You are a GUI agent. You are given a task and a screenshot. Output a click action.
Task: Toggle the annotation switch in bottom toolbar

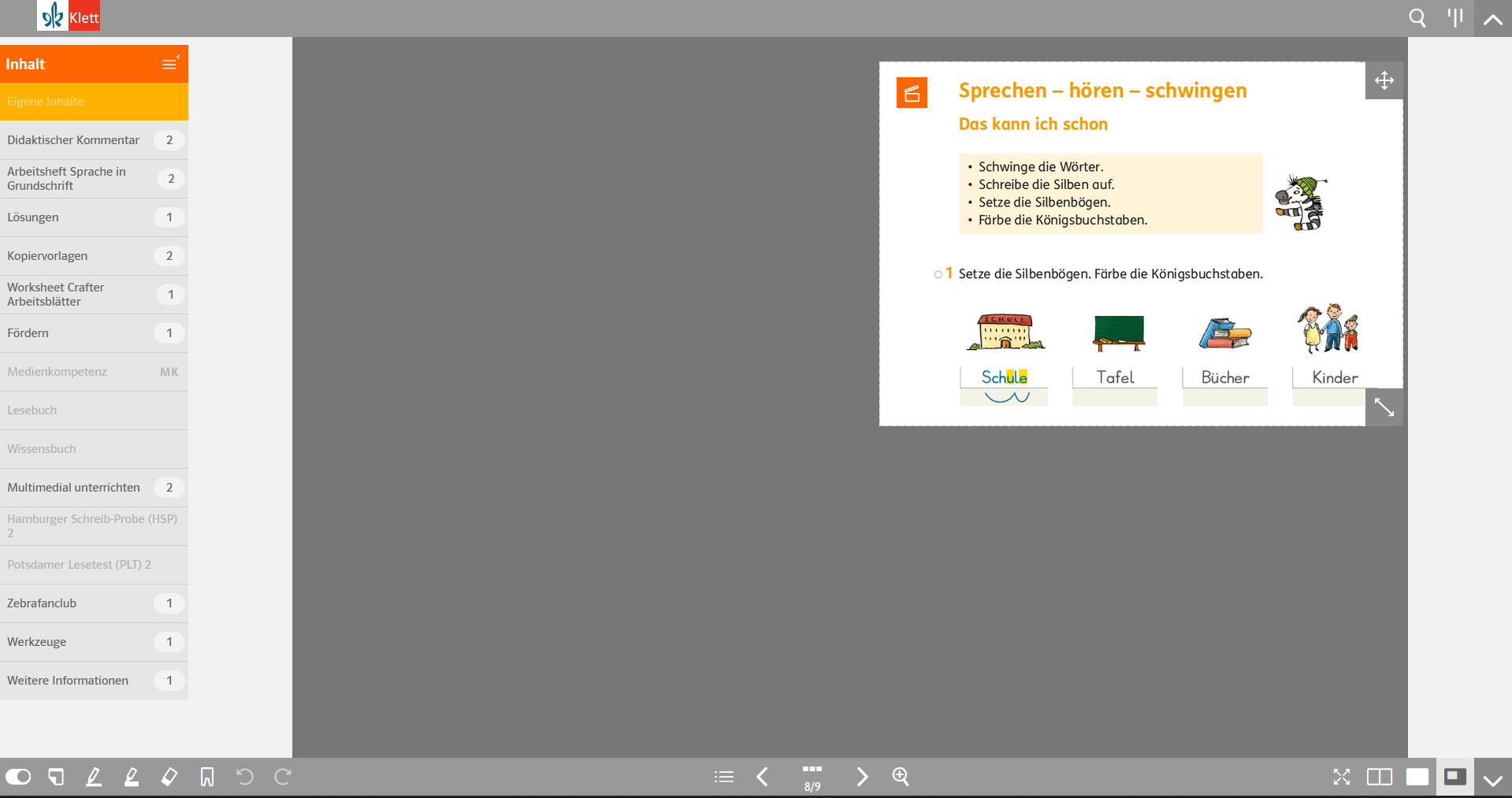pos(18,777)
